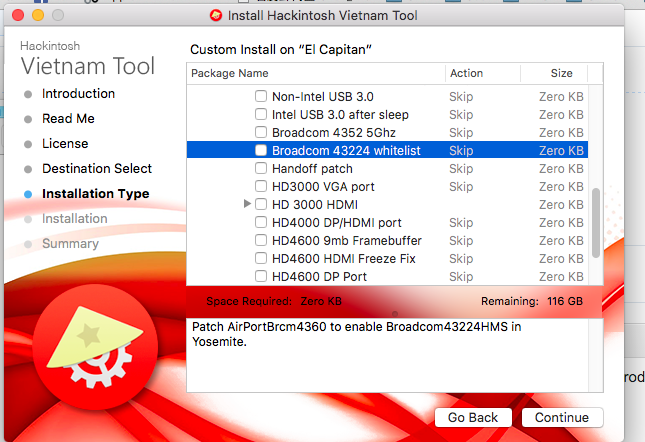Click the Hackintosh icon in title bar
645x442 pixels.
(216, 15)
